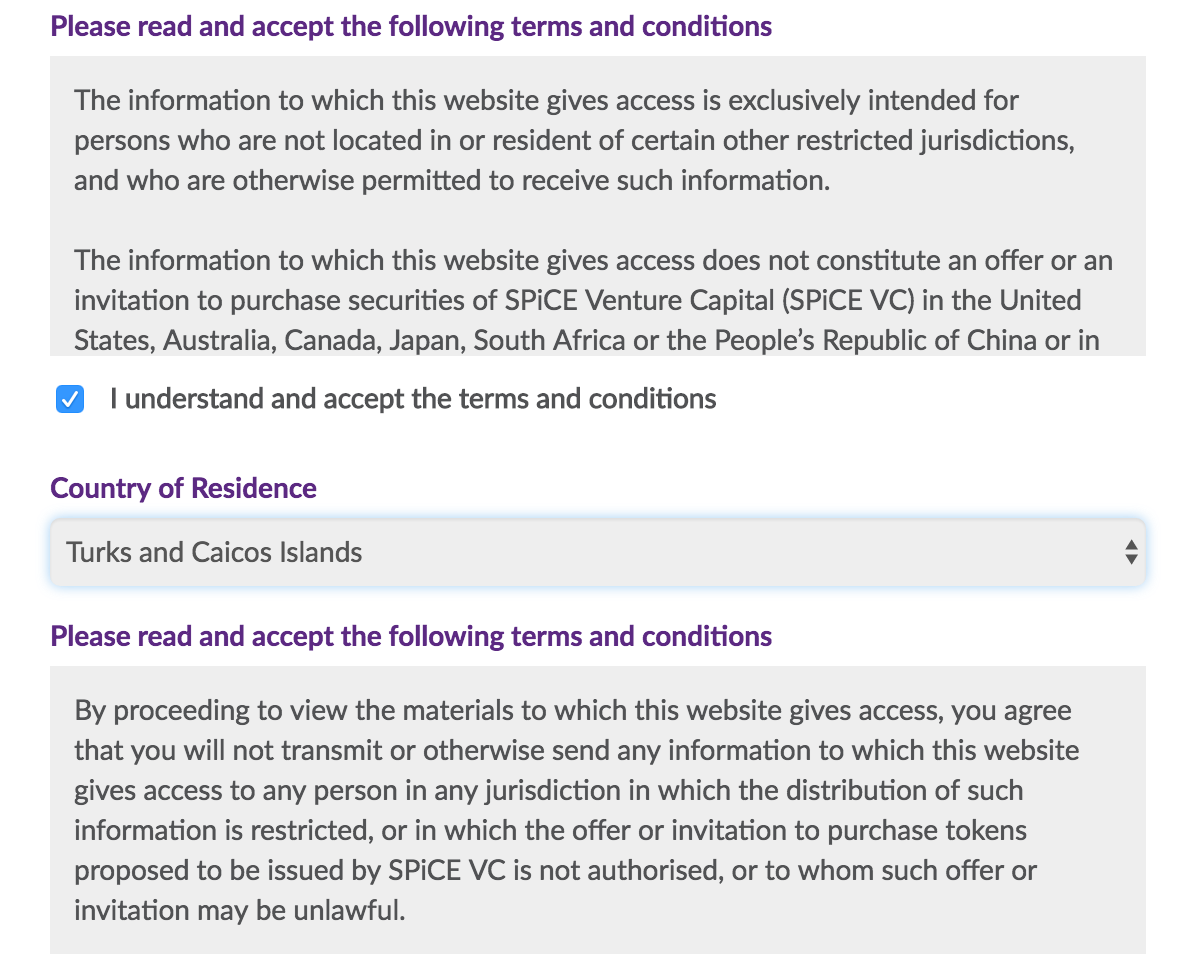Click the 'I understand and accept' label text

click(x=413, y=399)
